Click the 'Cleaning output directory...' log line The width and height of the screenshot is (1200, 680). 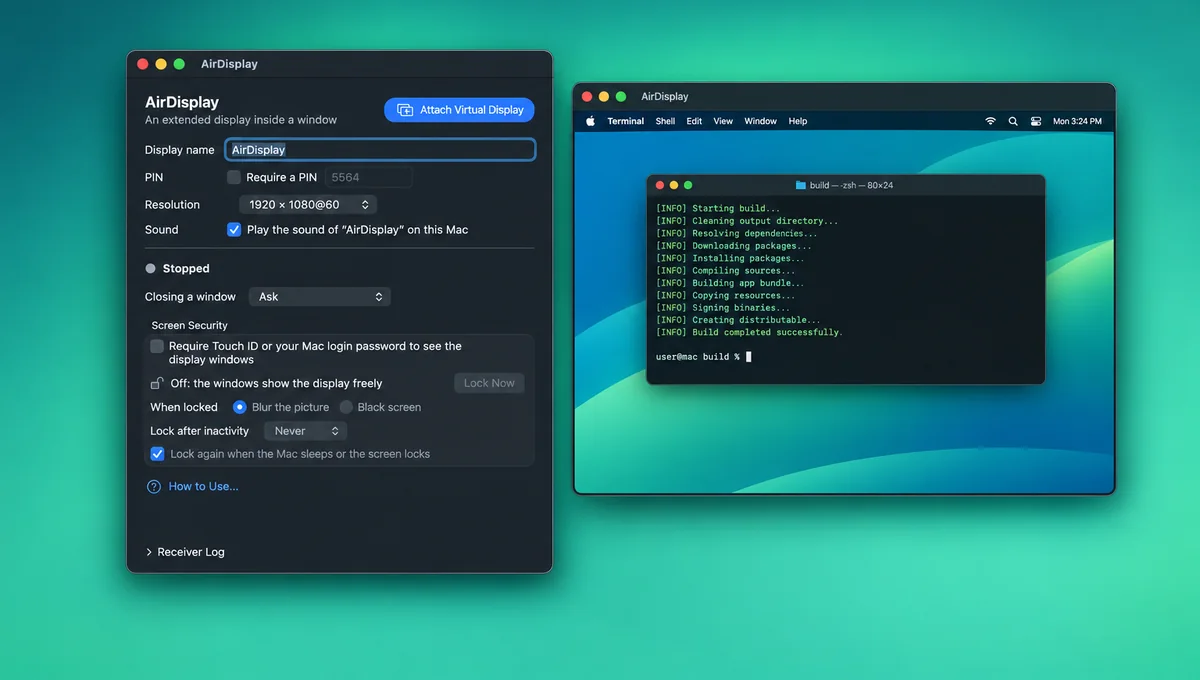747,221
